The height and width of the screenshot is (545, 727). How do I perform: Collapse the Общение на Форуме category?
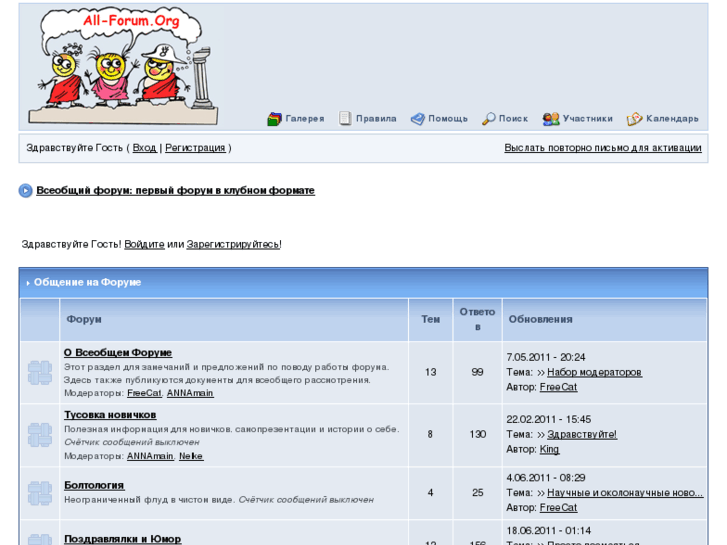tap(28, 283)
